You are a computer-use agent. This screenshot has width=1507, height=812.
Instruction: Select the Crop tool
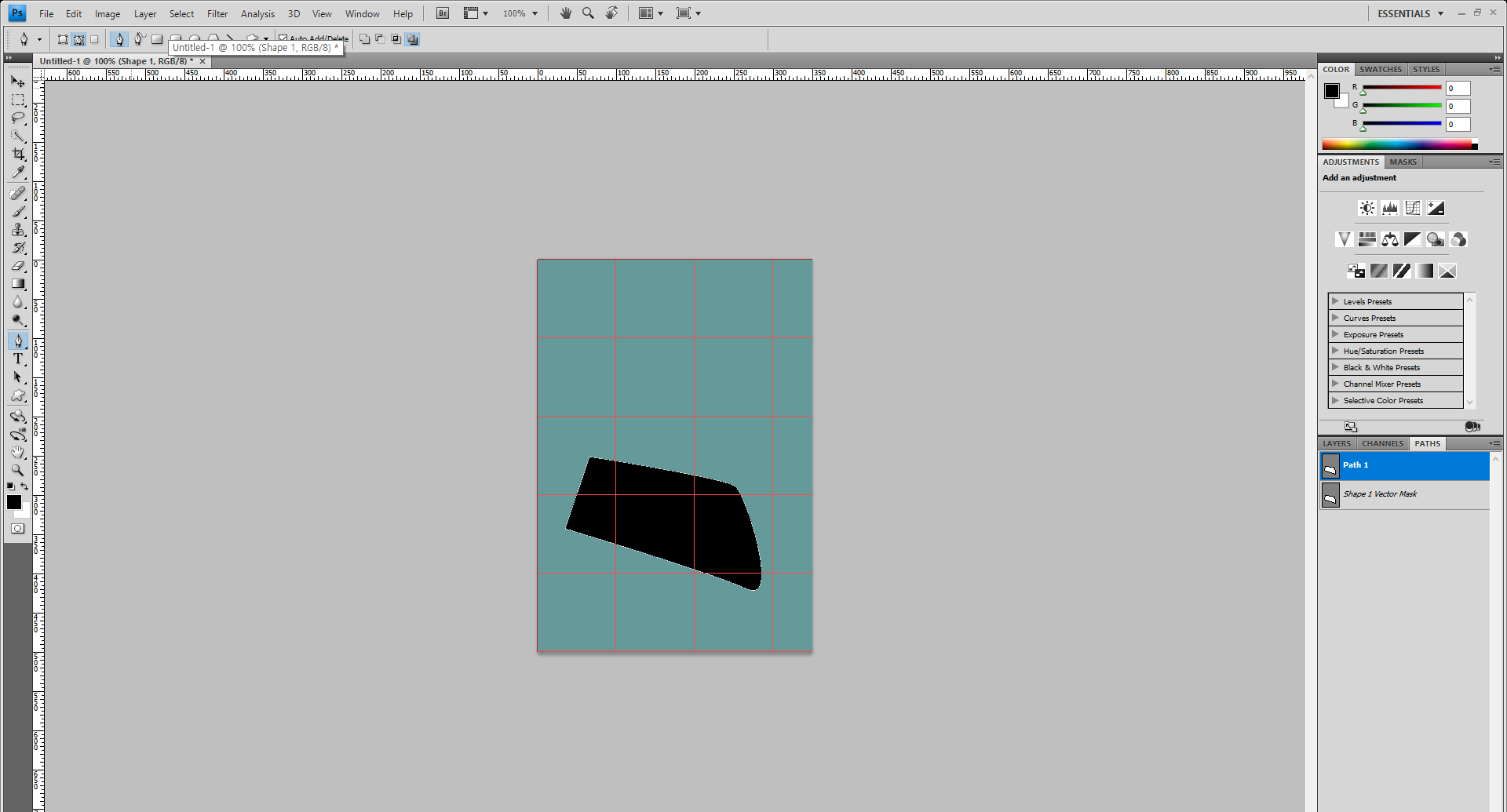pyautogui.click(x=18, y=155)
